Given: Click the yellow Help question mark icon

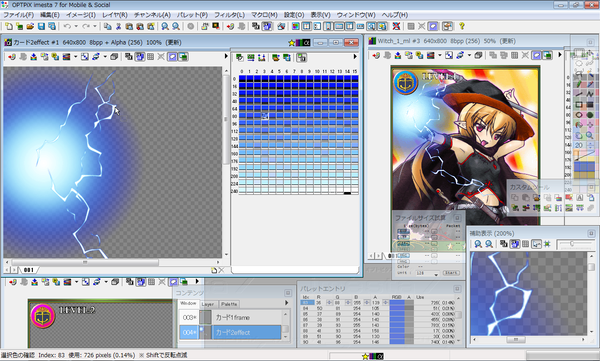Looking at the screenshot, I should 462,26.
